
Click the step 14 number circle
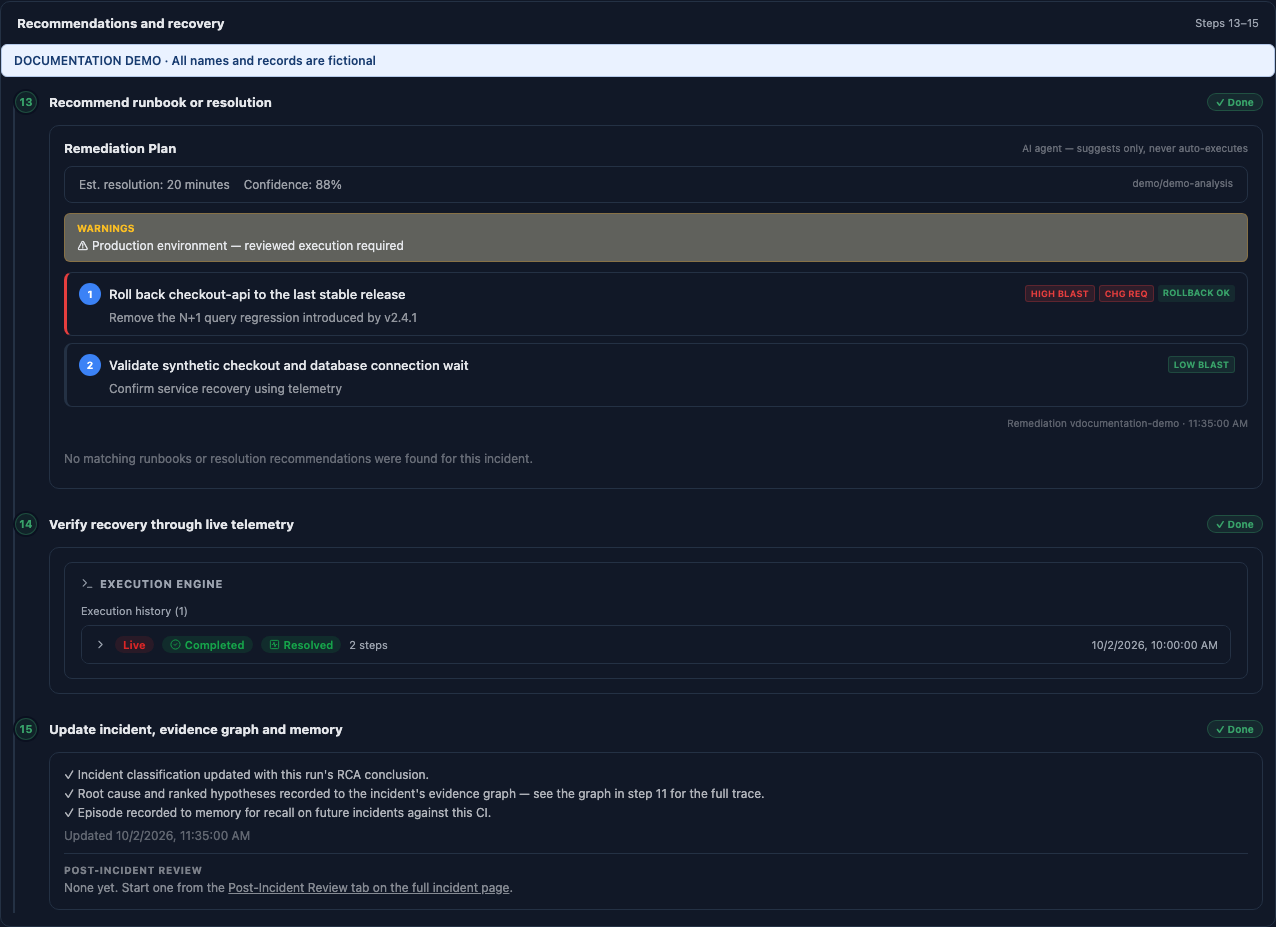pos(26,524)
